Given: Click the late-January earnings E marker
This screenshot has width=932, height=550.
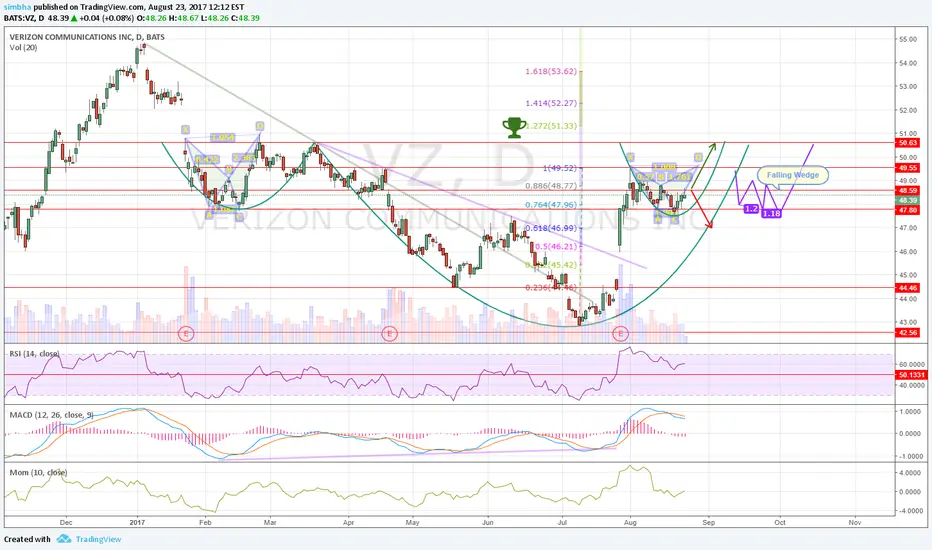Looking at the screenshot, I should (x=186, y=334).
